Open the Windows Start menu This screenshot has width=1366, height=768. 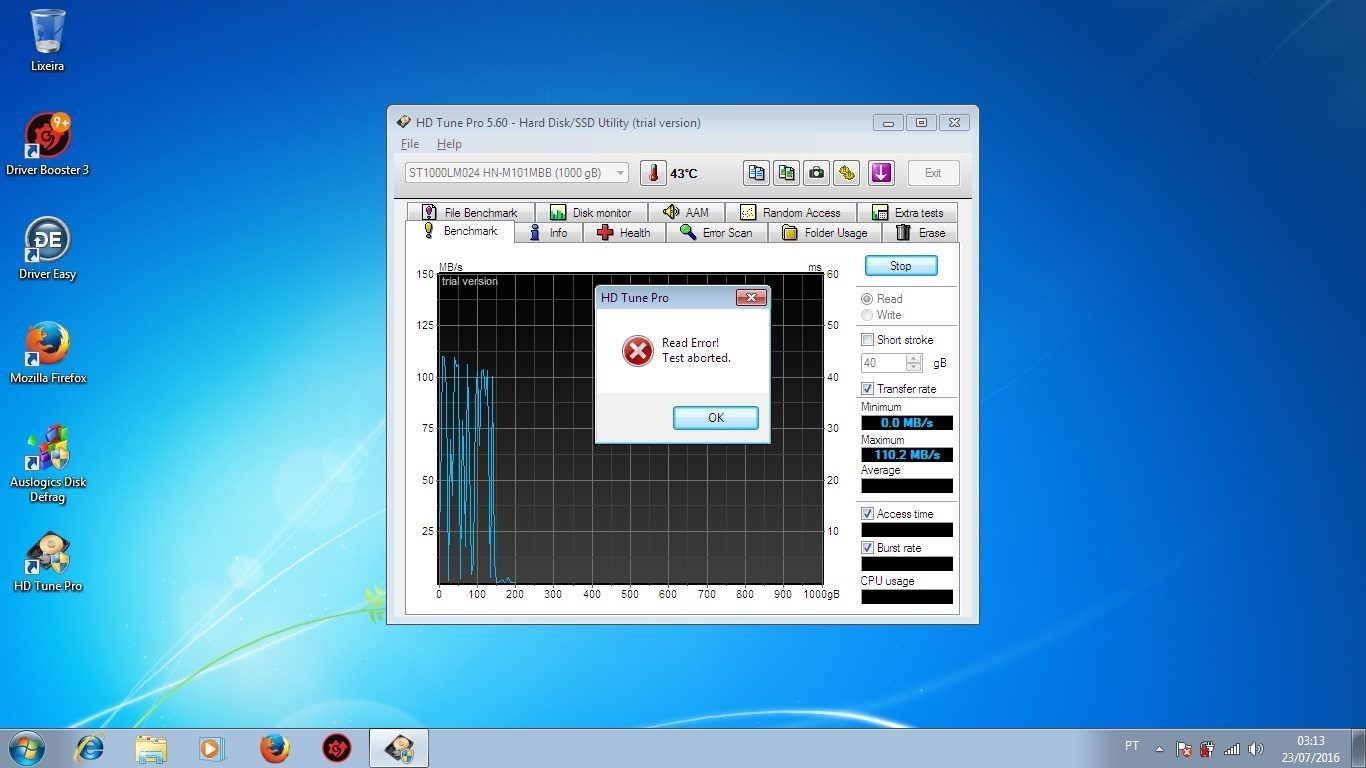tap(26, 748)
